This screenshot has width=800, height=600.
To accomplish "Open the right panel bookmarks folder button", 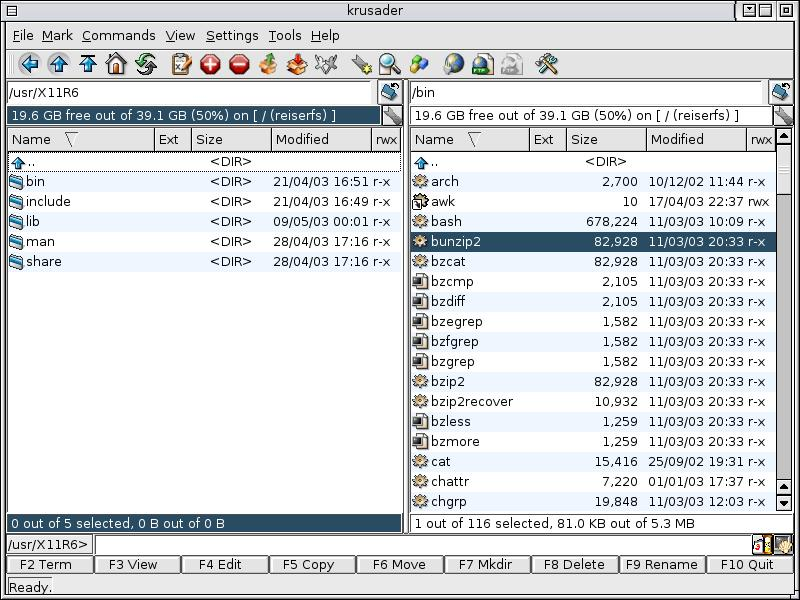I will coord(782,93).
